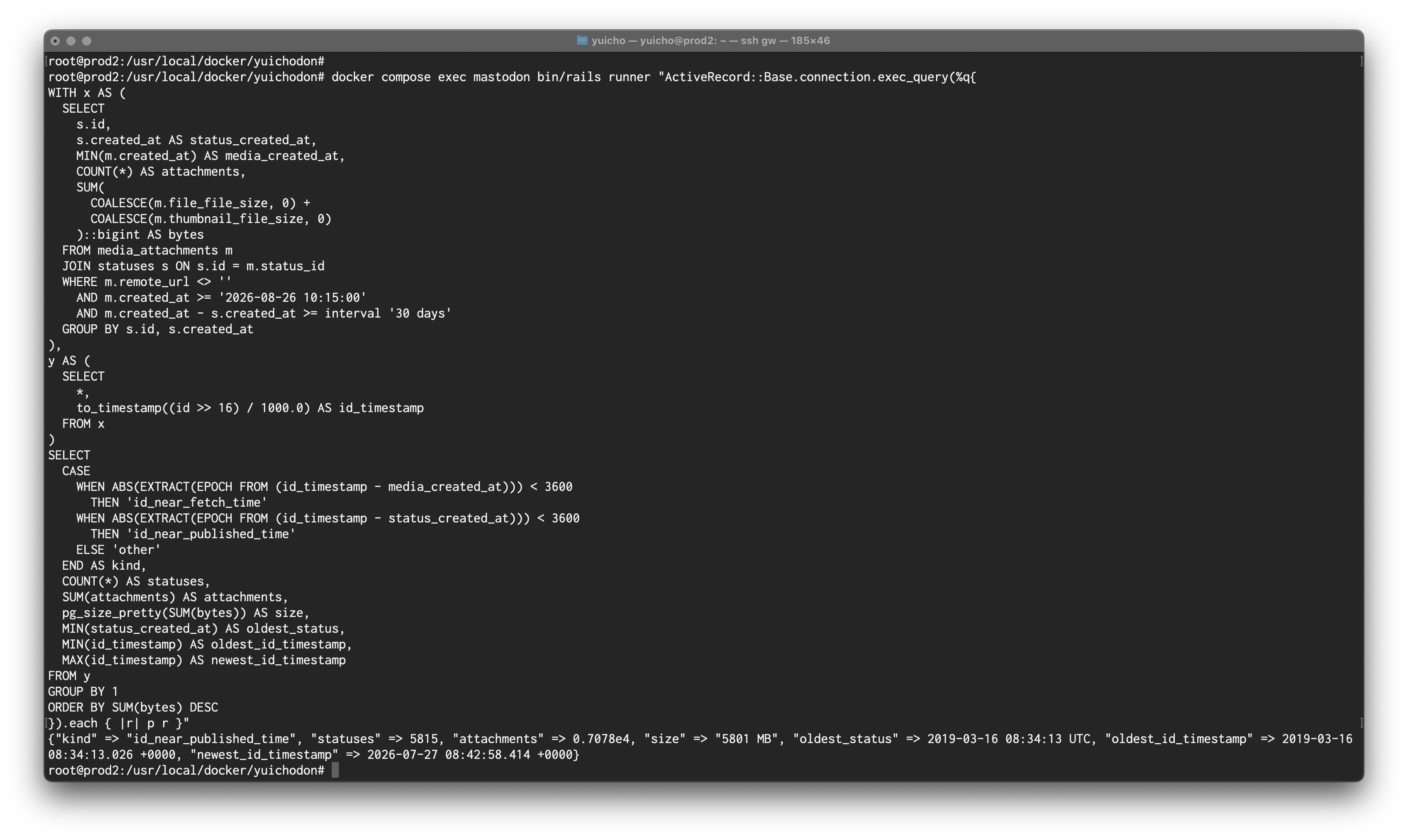Click 'y AS (' line

[x=69, y=361]
